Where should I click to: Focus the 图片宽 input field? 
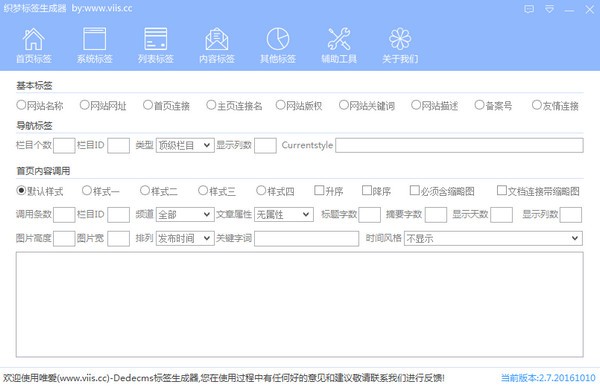point(118,239)
